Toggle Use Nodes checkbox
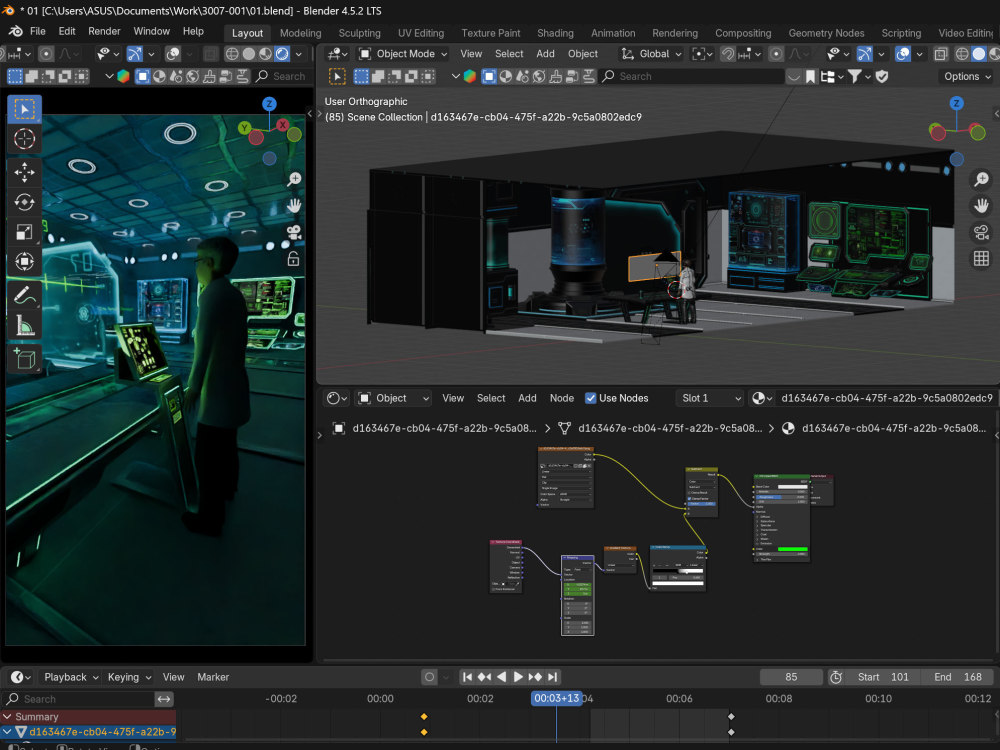The image size is (1000, 750). tap(591, 398)
